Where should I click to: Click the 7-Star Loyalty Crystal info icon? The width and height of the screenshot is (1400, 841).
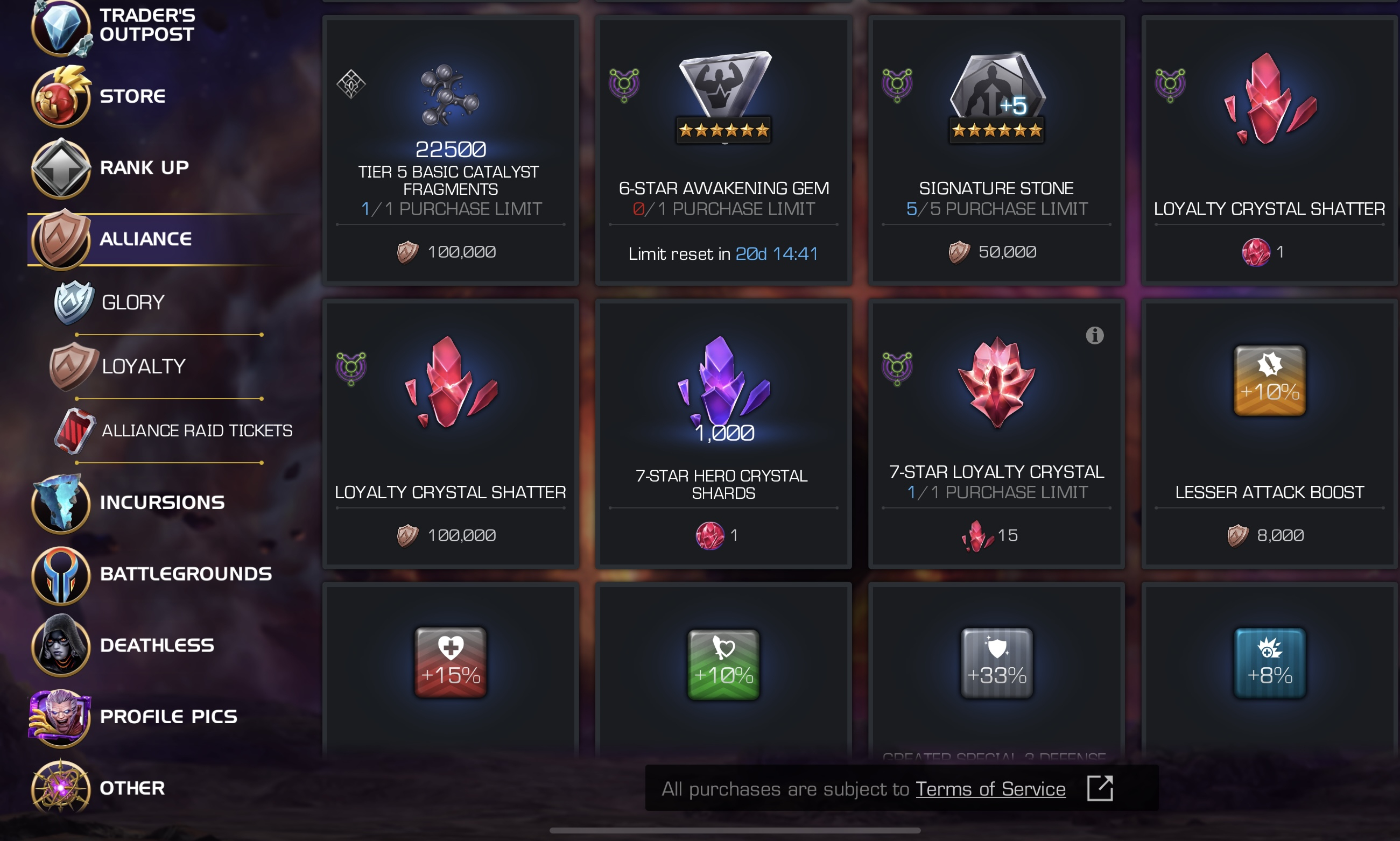[x=1094, y=336]
